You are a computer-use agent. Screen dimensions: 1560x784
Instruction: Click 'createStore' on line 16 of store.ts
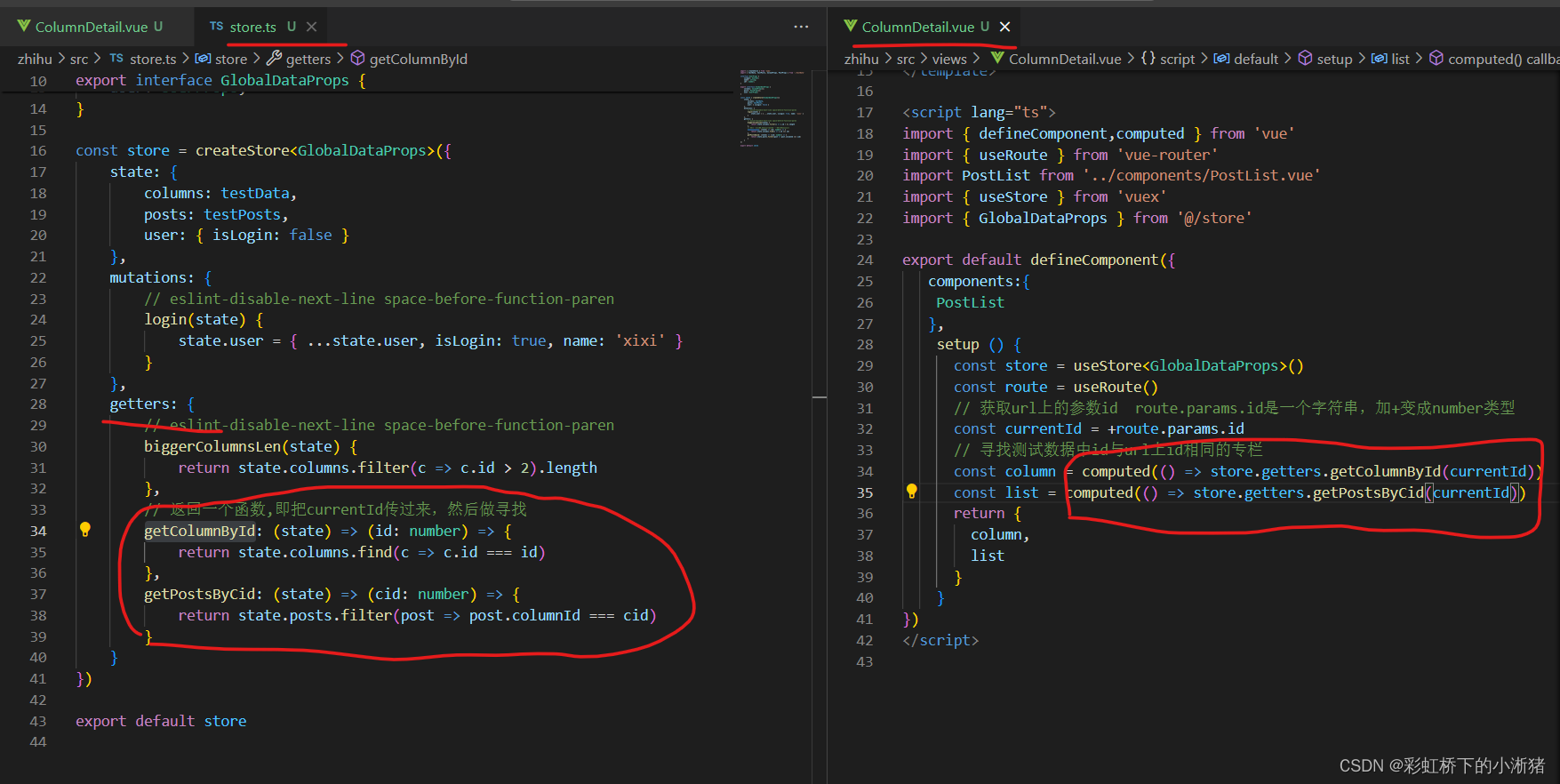243,150
